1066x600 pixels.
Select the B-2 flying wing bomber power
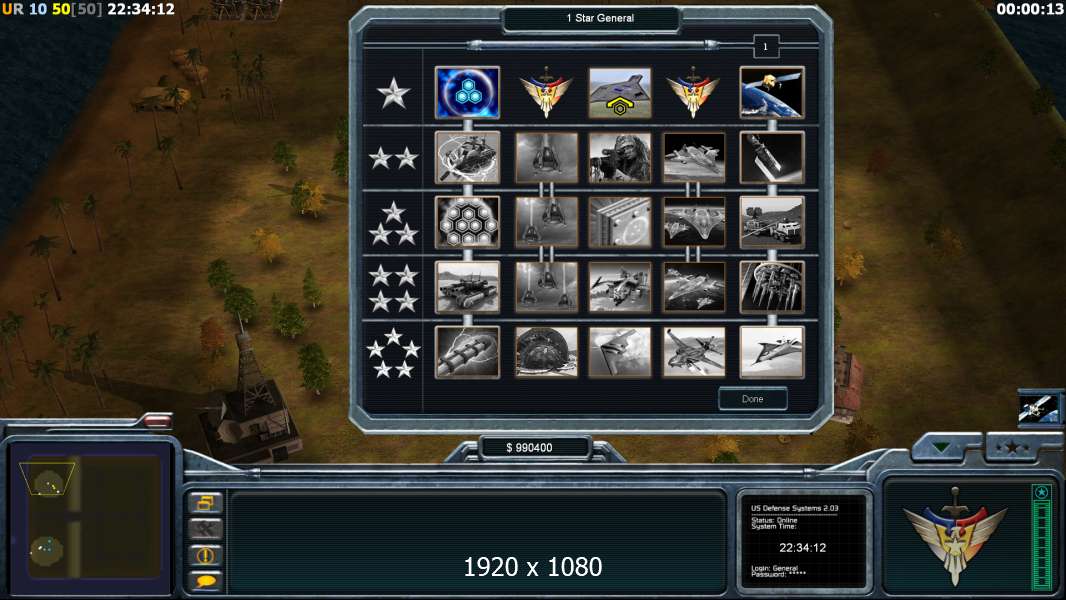[x=619, y=353]
